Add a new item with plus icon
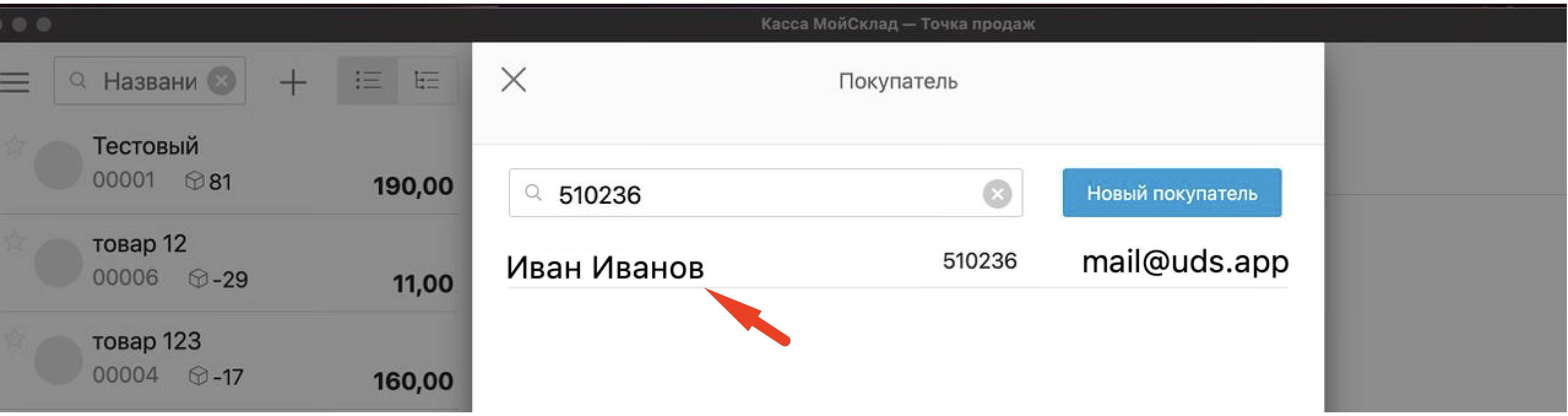Viewport: 1568px width, 416px height. [293, 82]
